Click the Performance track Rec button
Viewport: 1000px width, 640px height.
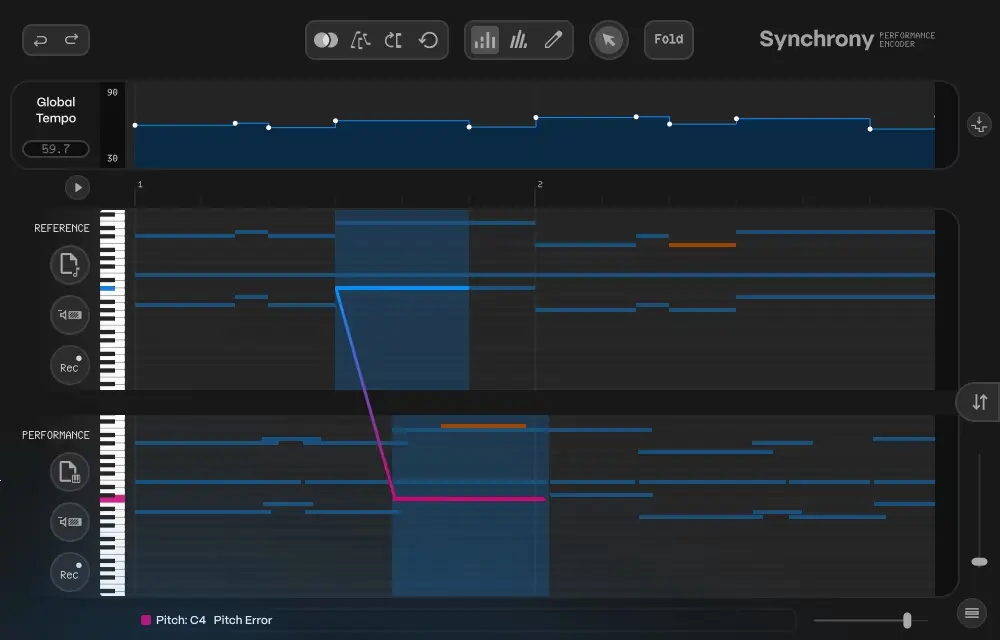[70, 572]
